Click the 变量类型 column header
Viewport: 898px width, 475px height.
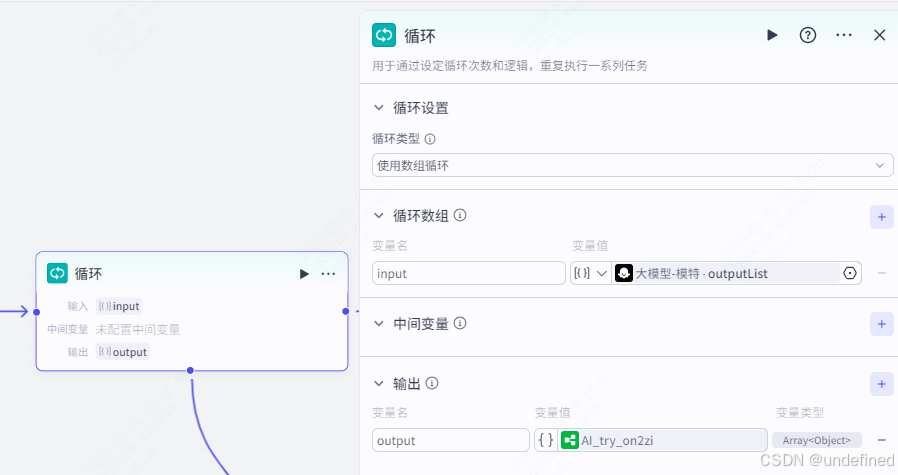[799, 413]
